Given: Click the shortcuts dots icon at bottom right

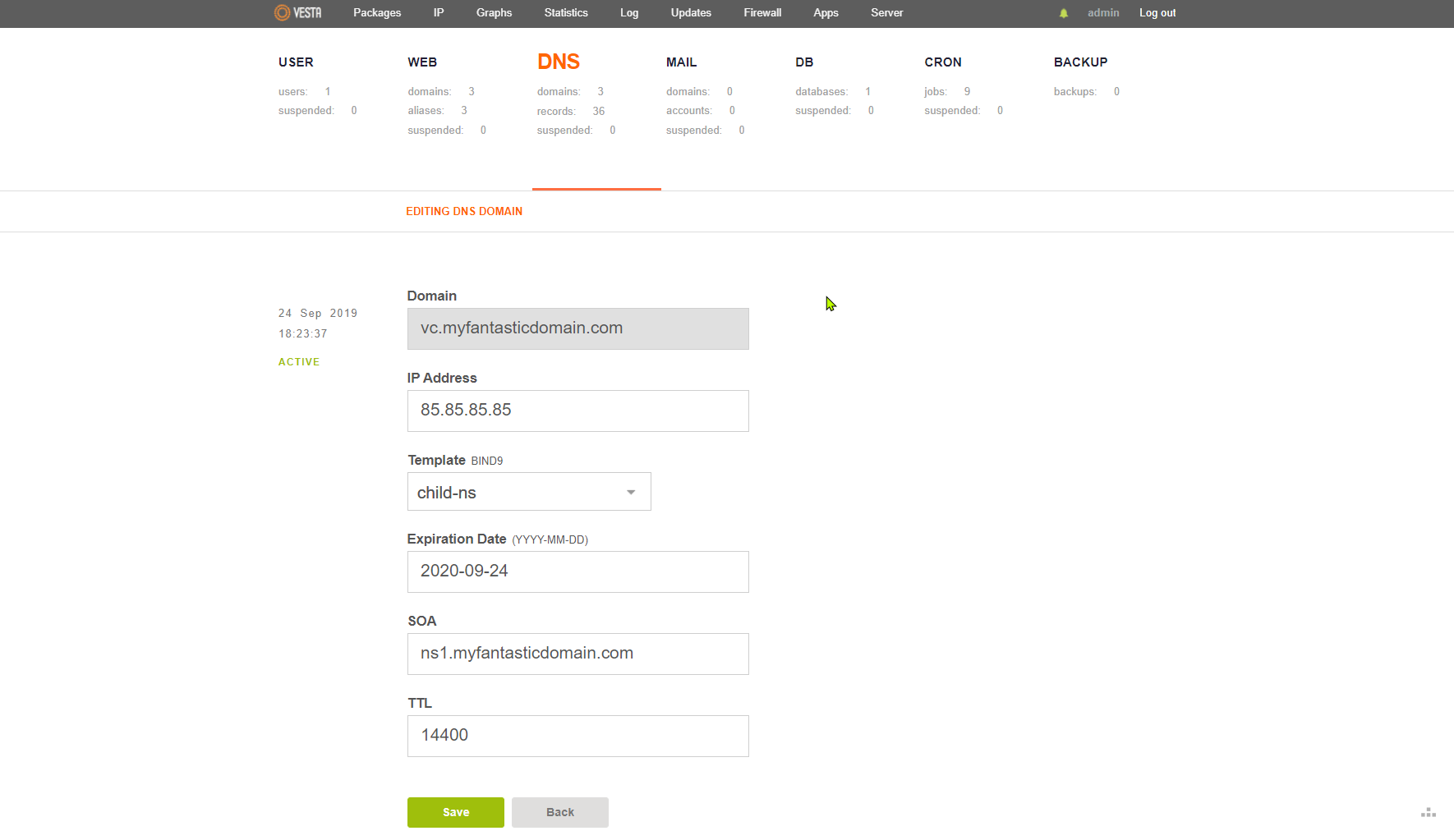Looking at the screenshot, I should point(1429,813).
